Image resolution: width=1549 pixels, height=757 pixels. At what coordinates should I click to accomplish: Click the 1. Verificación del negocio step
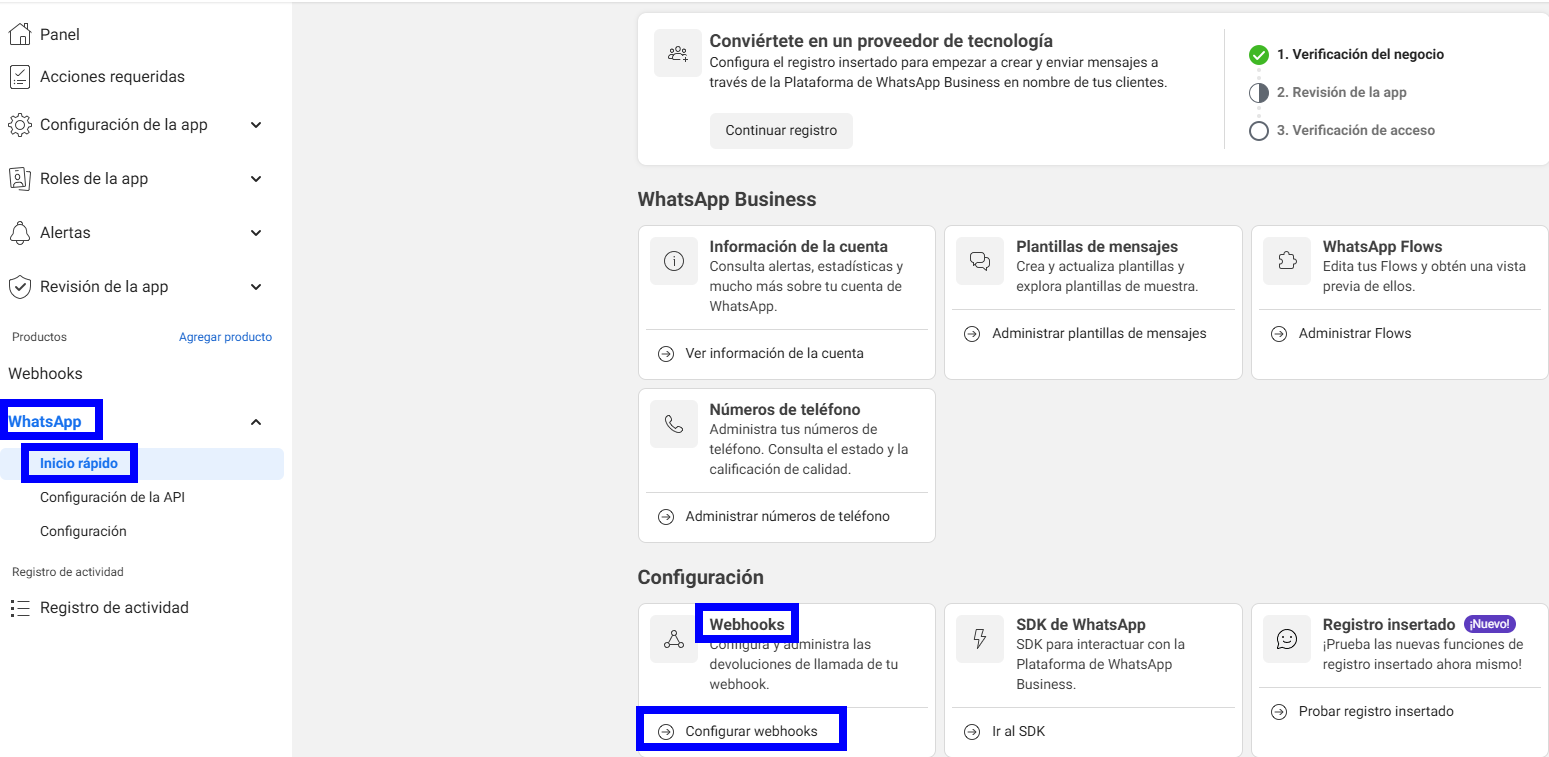(1360, 55)
